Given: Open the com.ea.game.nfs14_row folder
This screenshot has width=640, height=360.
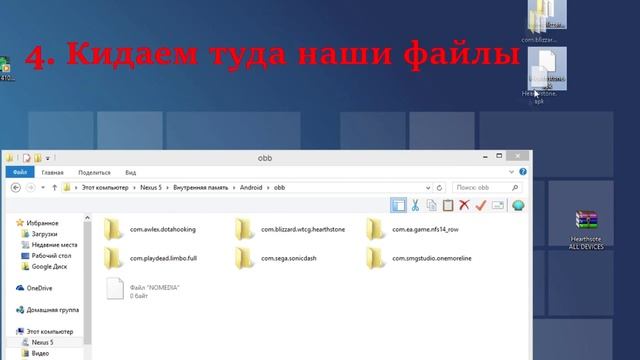Looking at the screenshot, I should coord(413,229).
